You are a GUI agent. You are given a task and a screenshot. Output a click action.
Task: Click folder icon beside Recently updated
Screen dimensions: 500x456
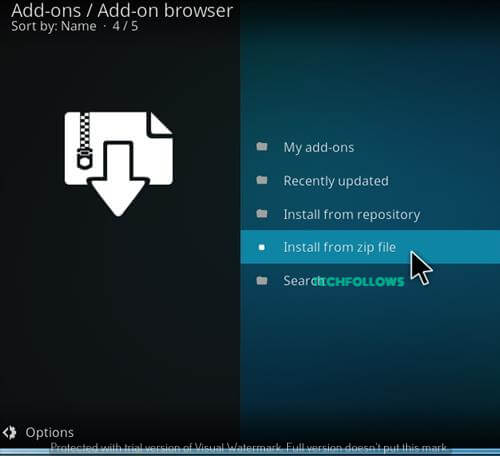[262, 180]
